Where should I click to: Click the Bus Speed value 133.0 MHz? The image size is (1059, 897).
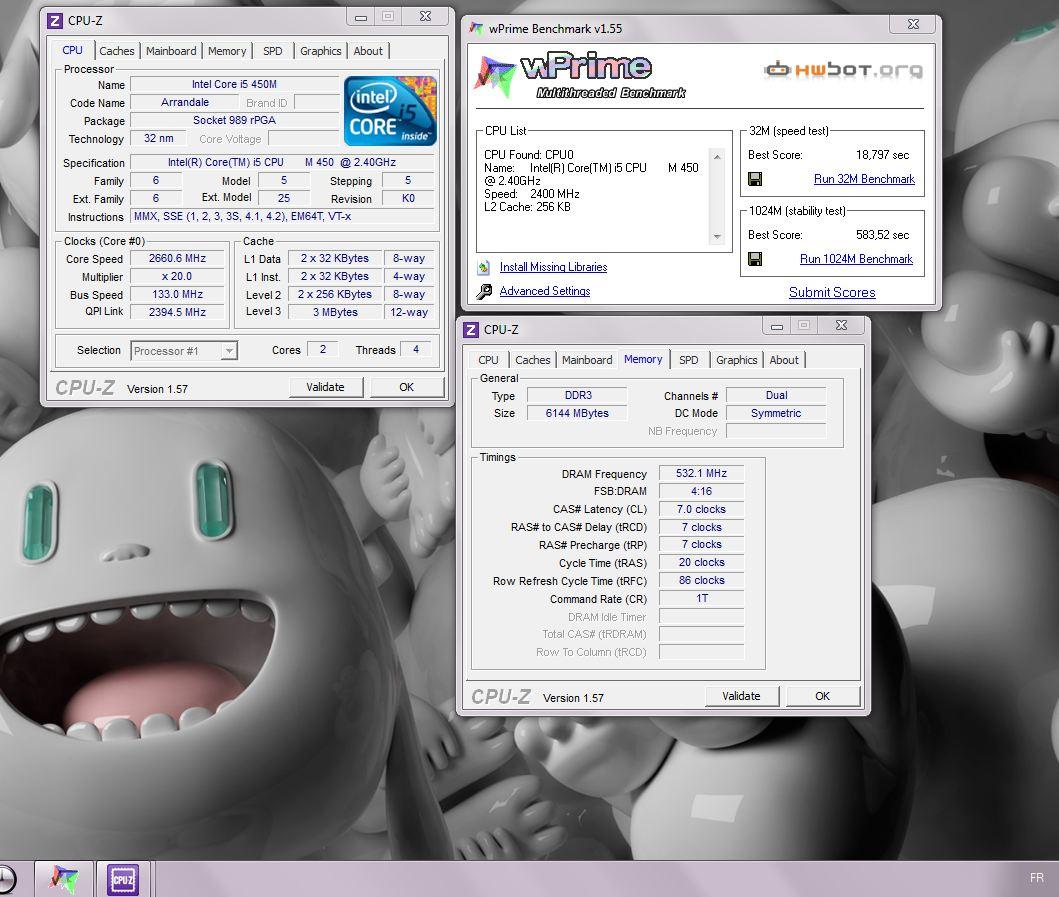(x=177, y=294)
